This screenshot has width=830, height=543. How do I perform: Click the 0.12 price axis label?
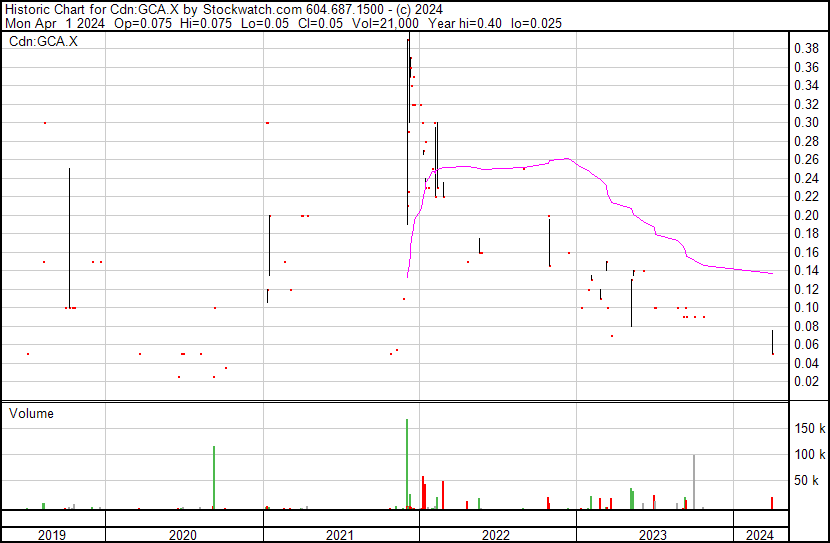(x=806, y=289)
